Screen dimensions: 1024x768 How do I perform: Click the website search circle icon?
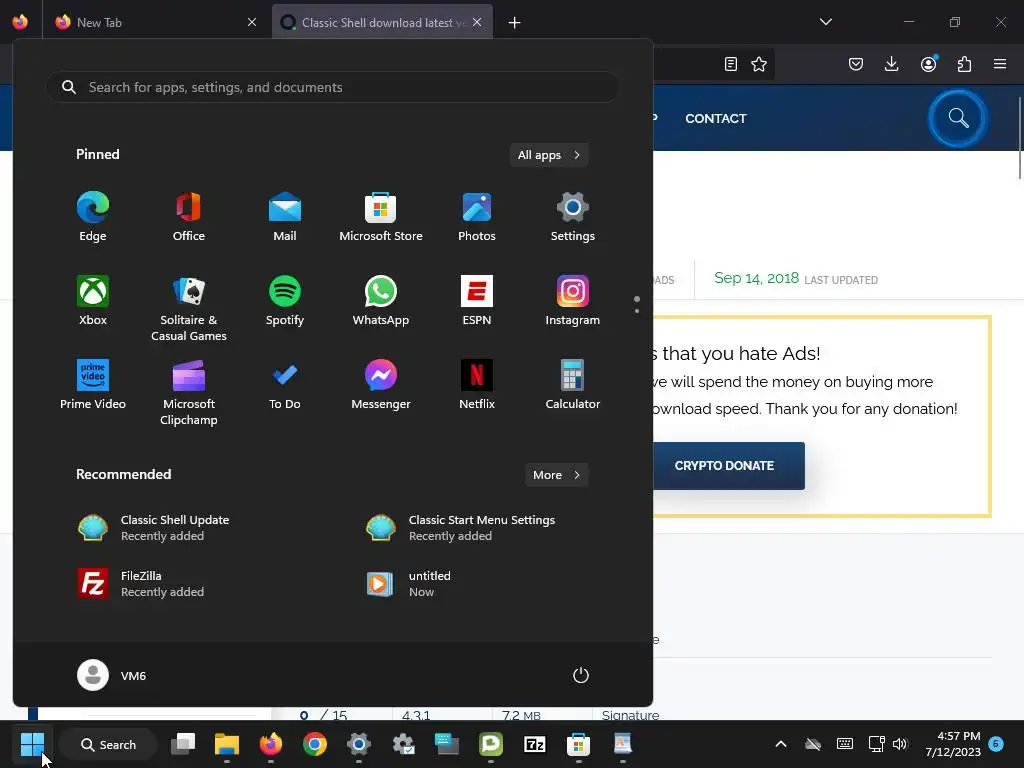point(958,118)
